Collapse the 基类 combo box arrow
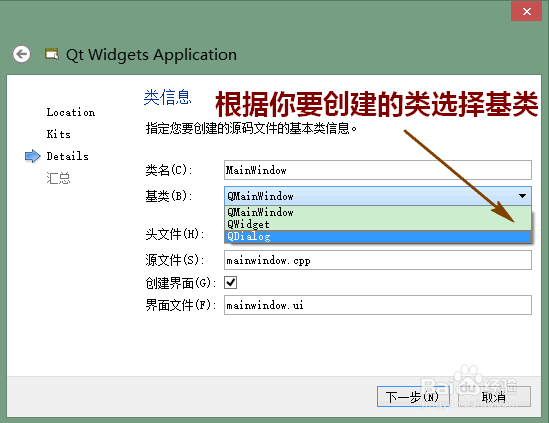549x423 pixels. point(522,196)
